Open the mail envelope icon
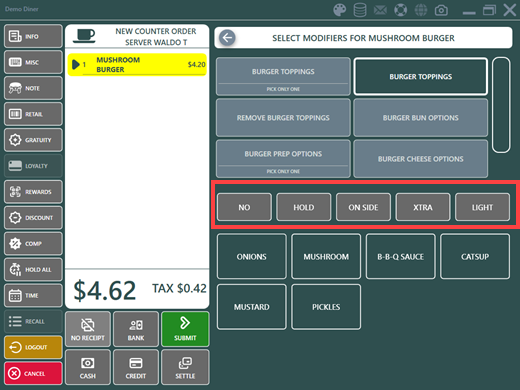 [x=380, y=10]
